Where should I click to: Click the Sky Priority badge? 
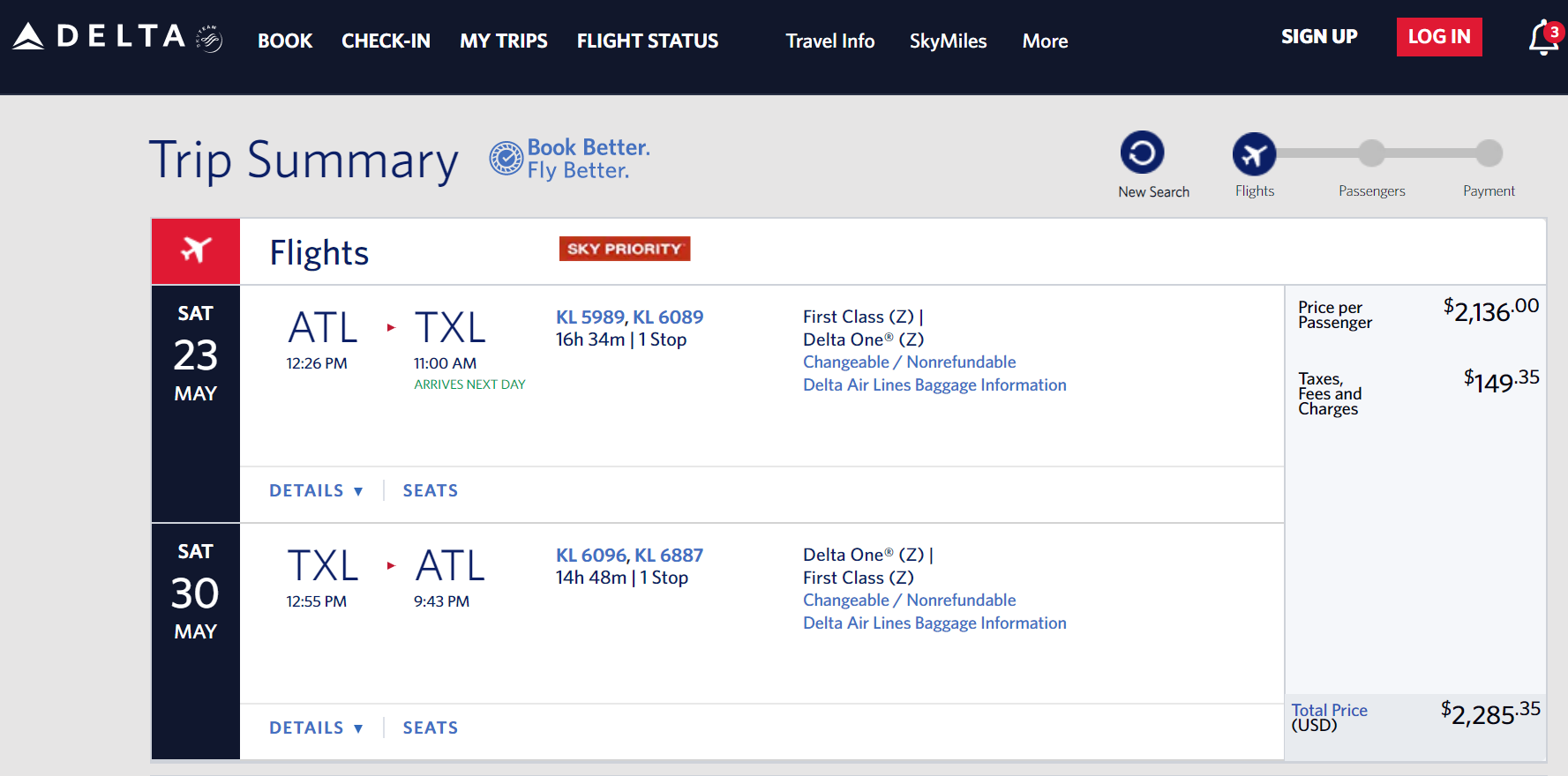pos(625,249)
